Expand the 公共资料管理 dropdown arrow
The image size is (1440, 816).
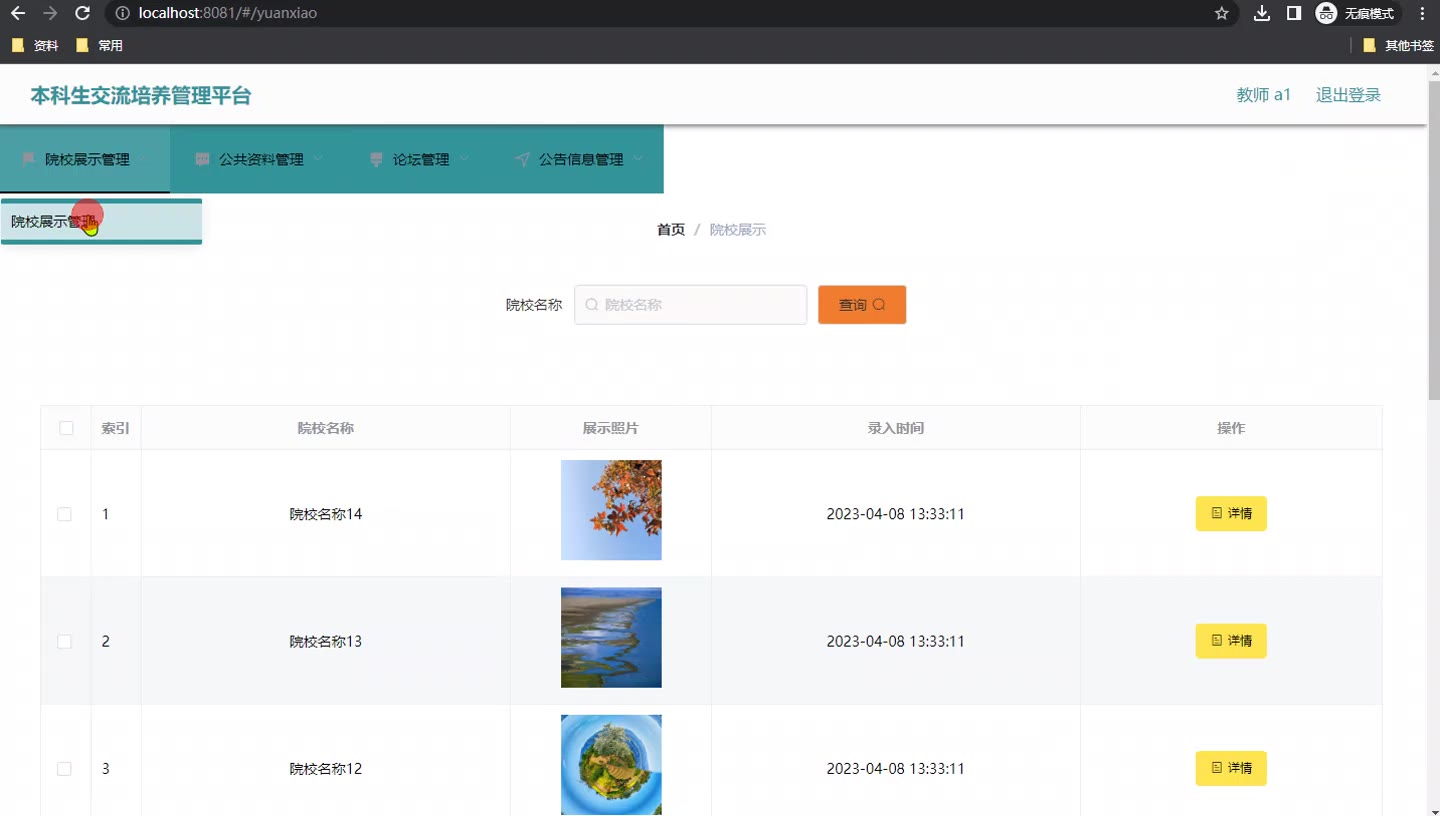pos(318,158)
